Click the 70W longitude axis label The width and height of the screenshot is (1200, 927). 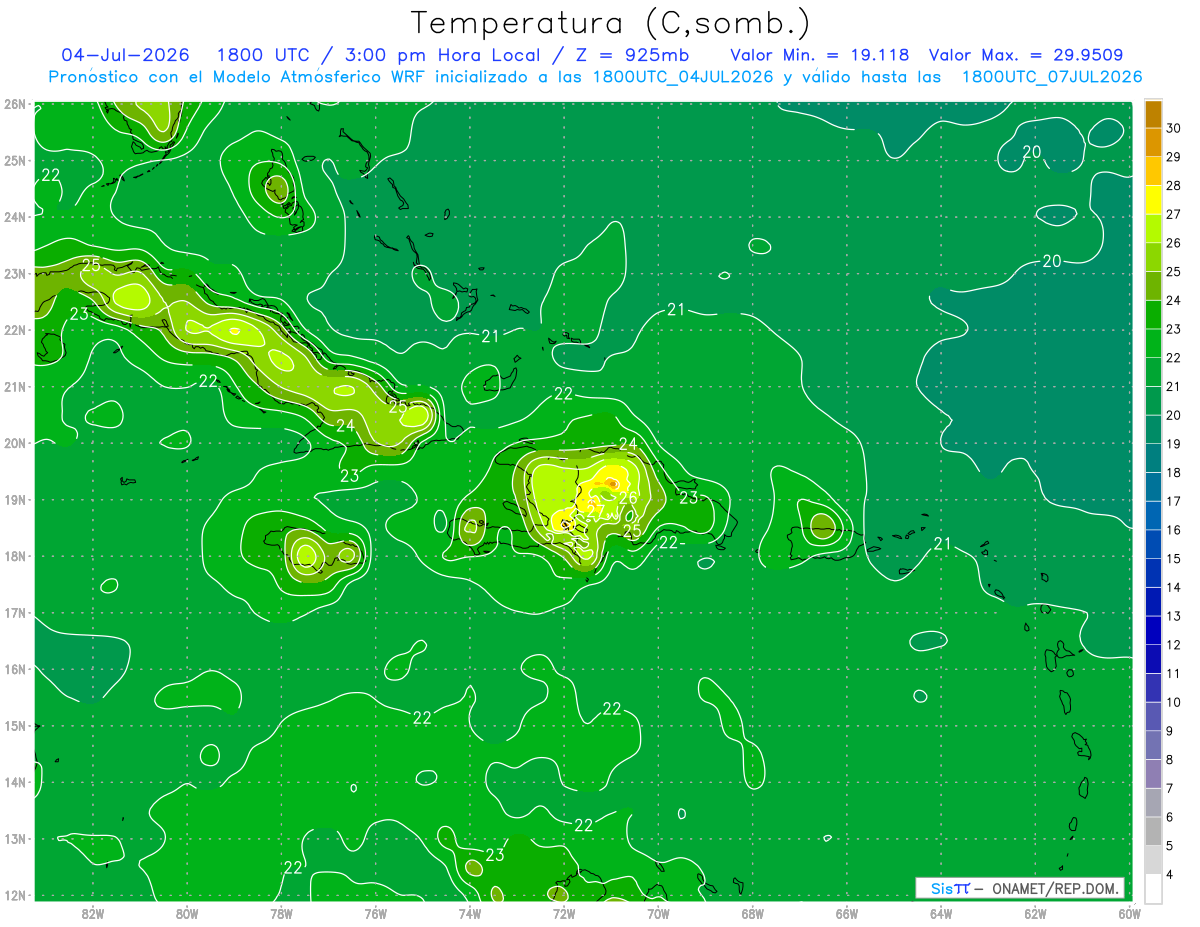click(658, 913)
